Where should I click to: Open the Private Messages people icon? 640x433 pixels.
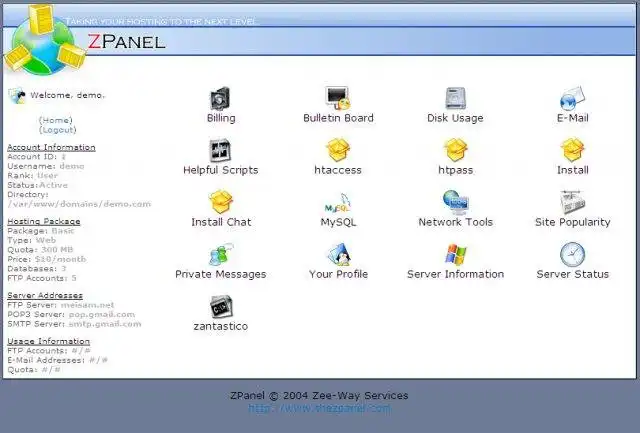click(221, 254)
